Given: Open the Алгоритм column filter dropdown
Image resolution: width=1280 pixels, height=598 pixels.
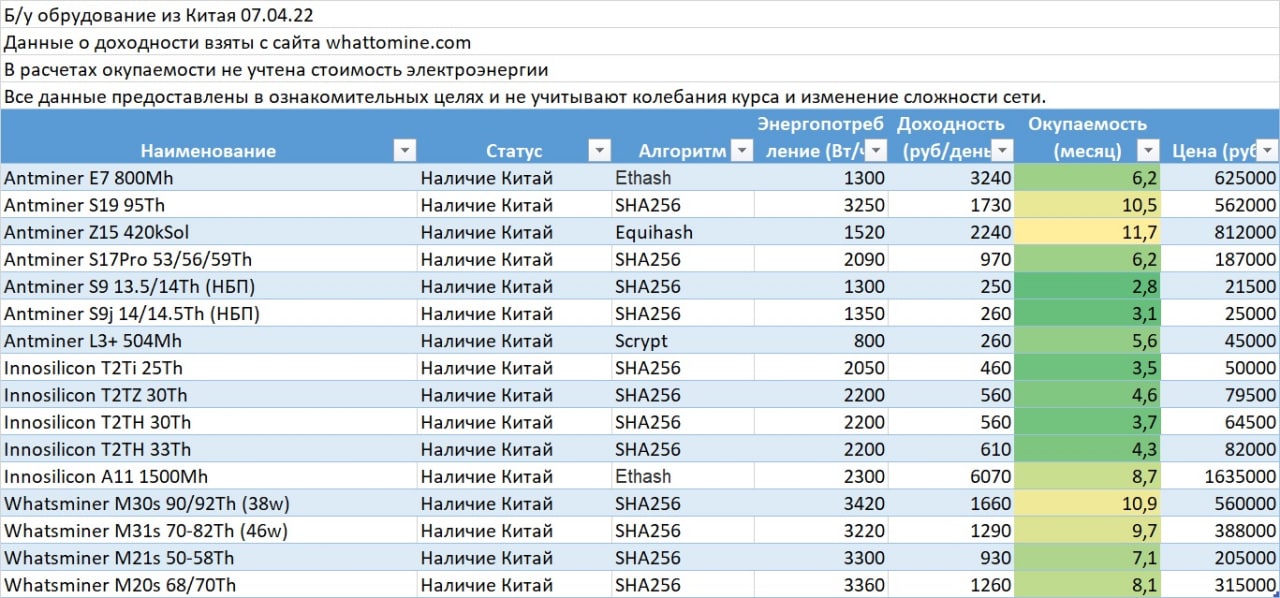Looking at the screenshot, I should [x=741, y=151].
